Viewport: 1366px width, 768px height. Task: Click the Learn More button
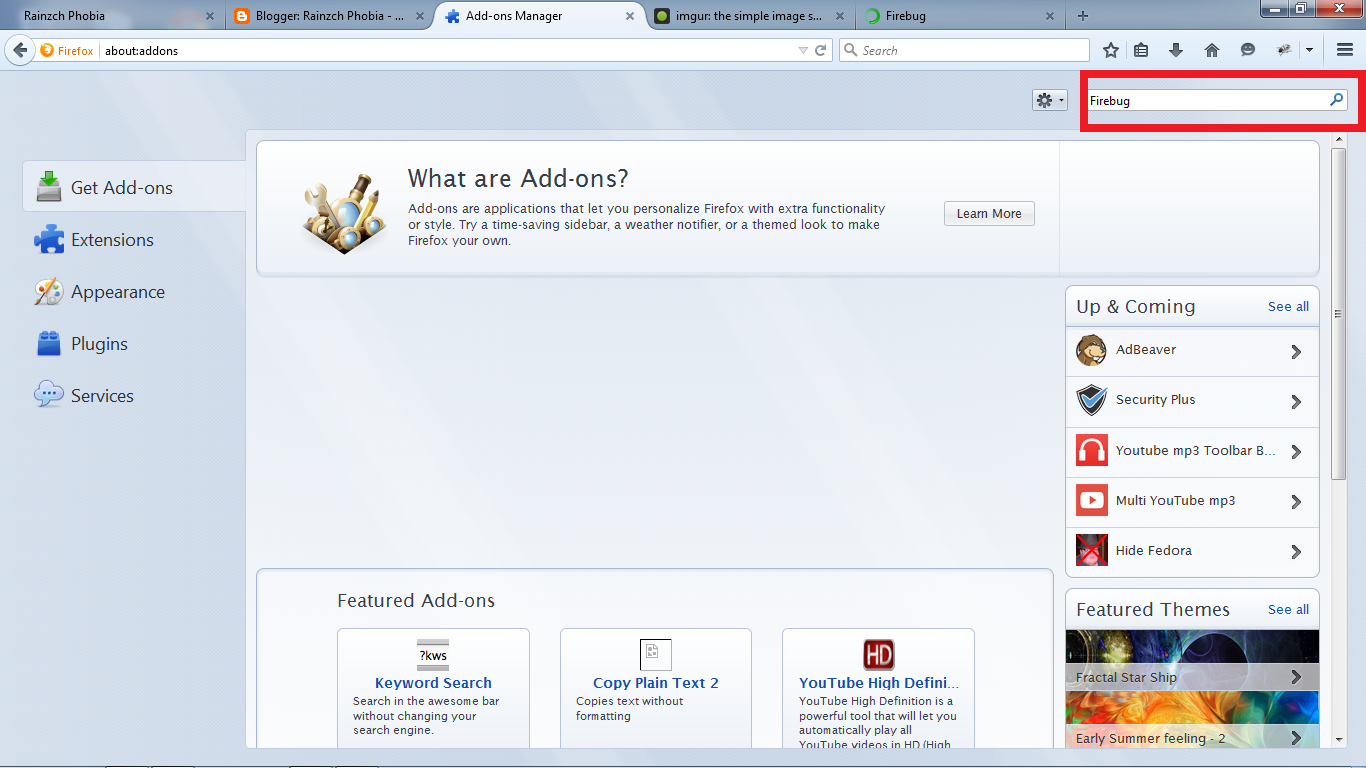(989, 213)
